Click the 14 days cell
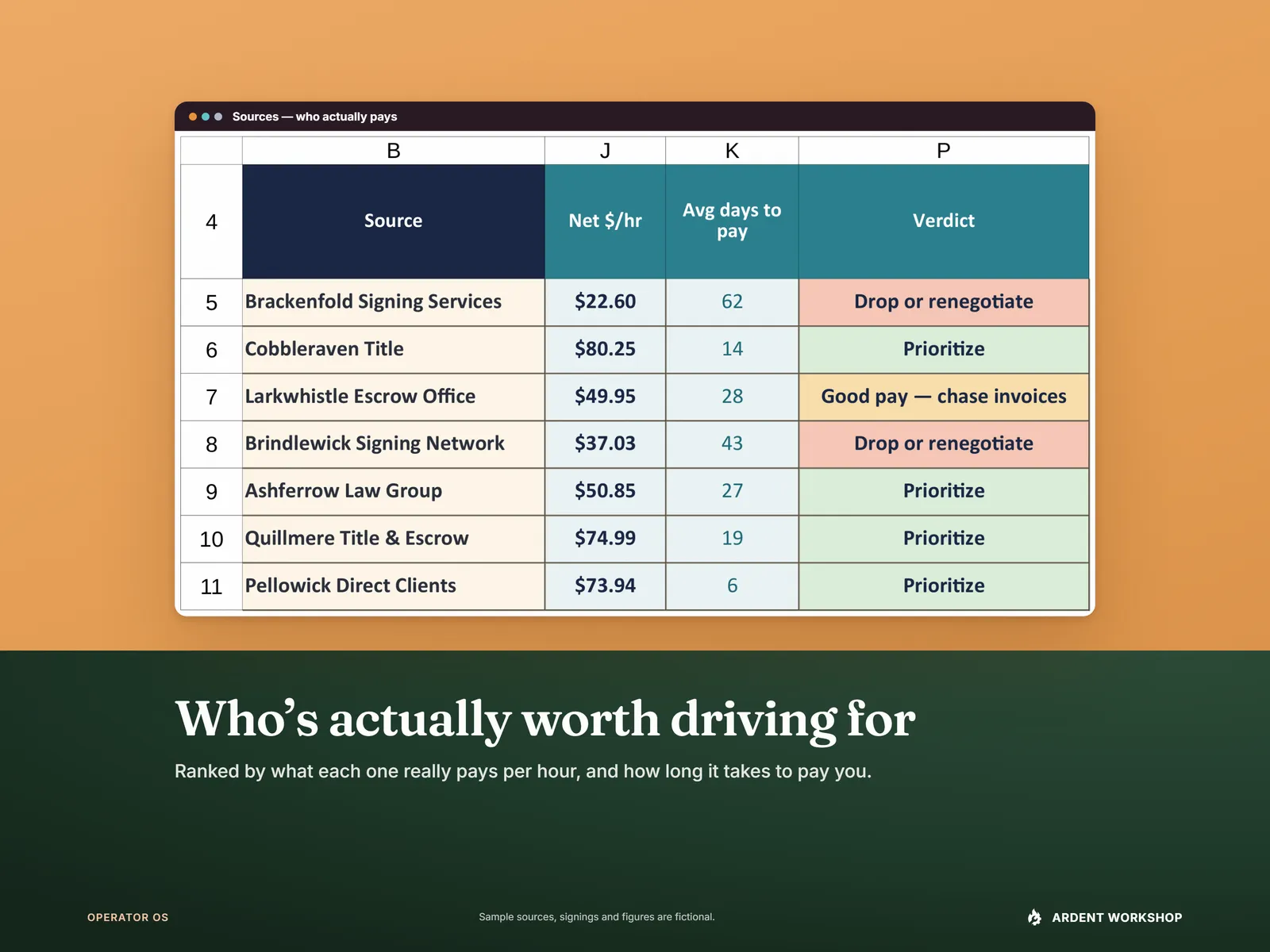This screenshot has width=1270, height=952. pos(732,350)
